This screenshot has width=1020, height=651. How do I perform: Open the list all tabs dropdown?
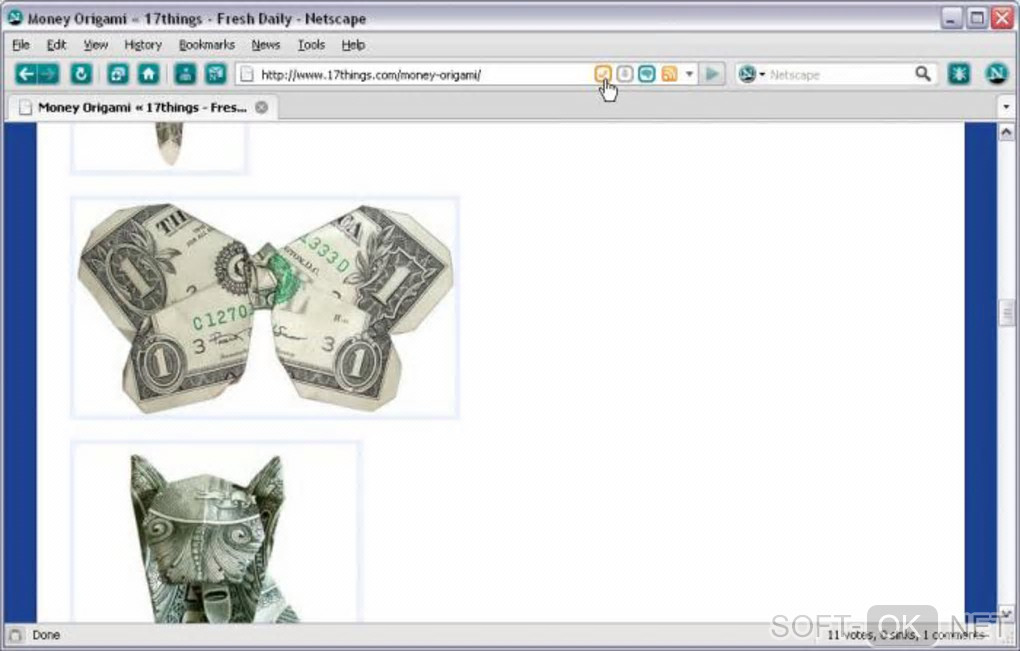coord(1006,107)
